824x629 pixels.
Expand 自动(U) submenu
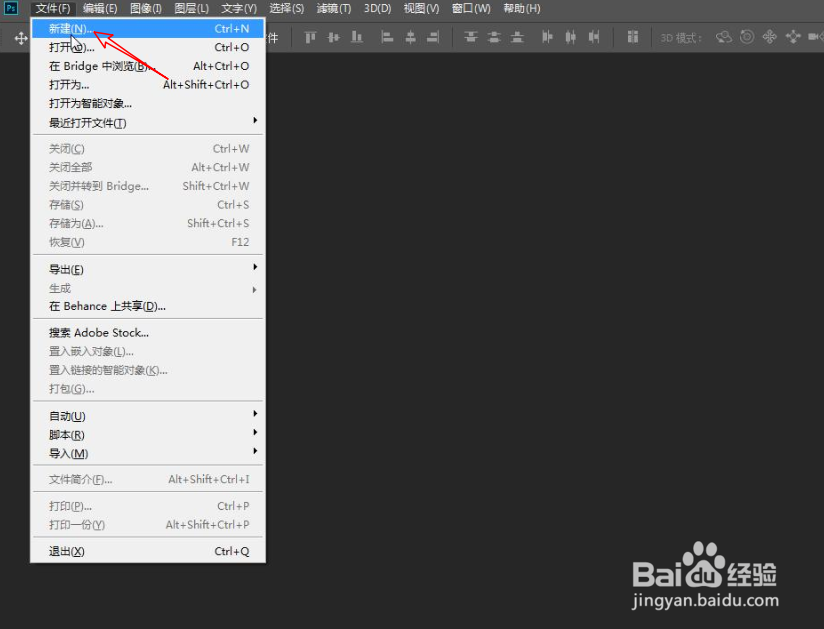point(148,416)
